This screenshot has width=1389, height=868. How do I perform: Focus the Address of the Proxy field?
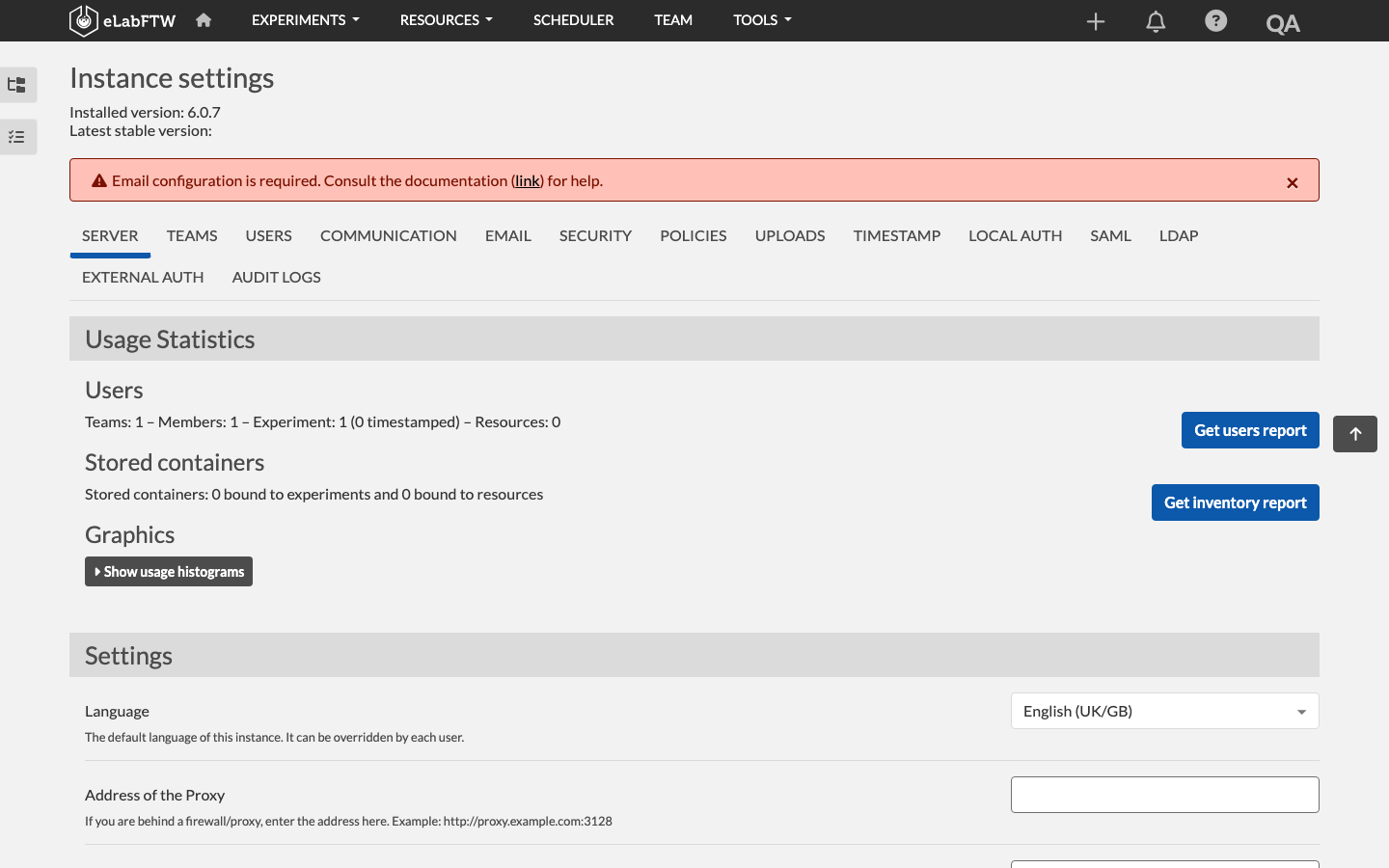(x=1165, y=795)
